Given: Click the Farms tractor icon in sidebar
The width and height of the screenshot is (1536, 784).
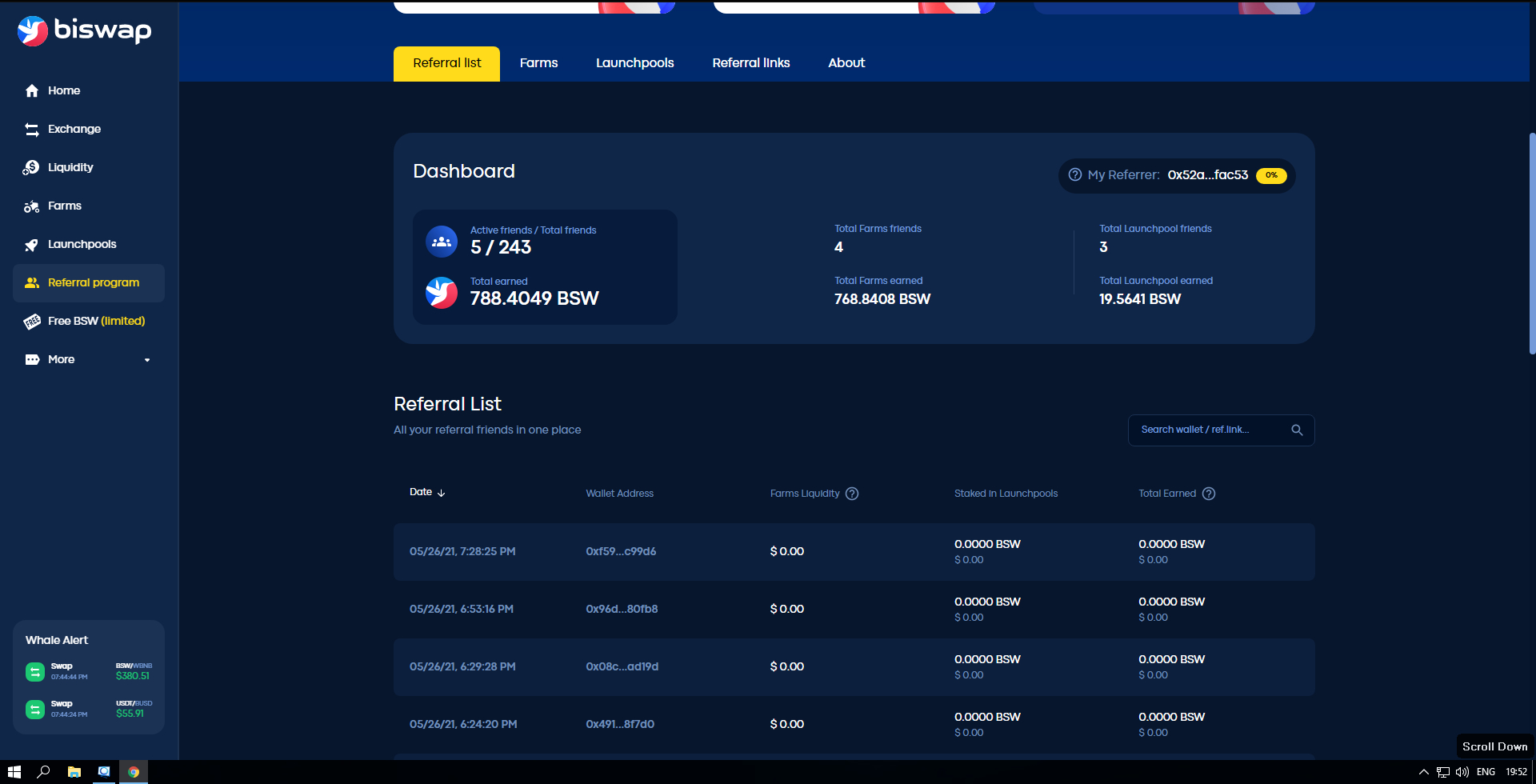Looking at the screenshot, I should (x=32, y=206).
